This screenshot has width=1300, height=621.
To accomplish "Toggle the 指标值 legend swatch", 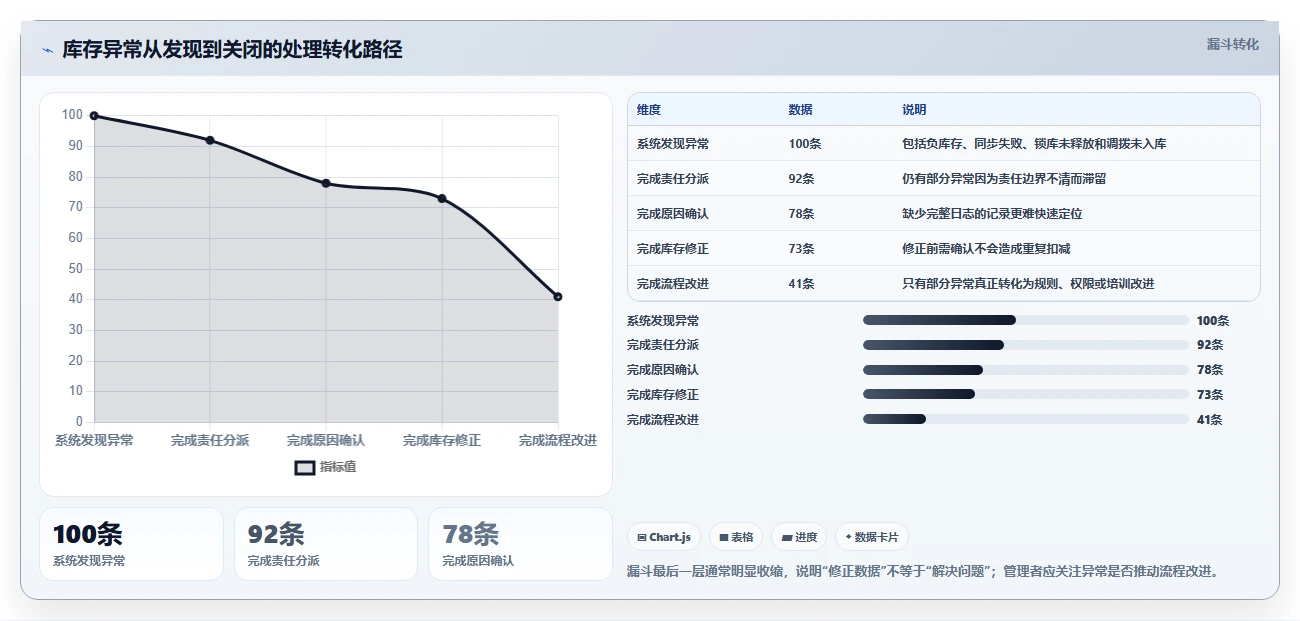I will pyautogui.click(x=305, y=468).
